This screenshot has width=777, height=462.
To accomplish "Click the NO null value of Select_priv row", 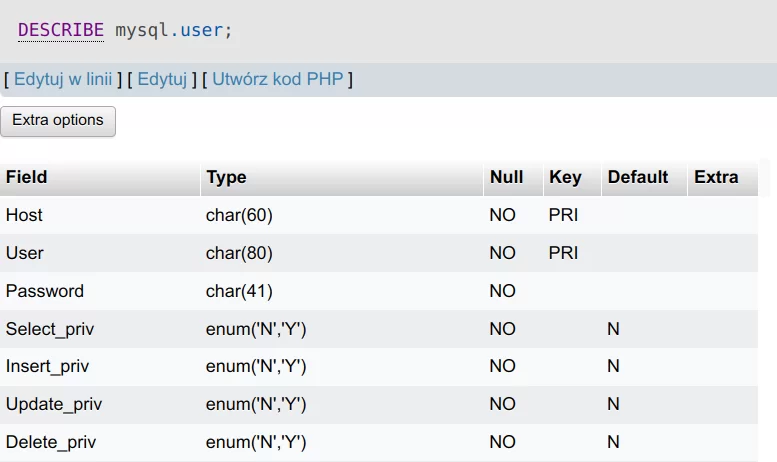I will tap(502, 329).
